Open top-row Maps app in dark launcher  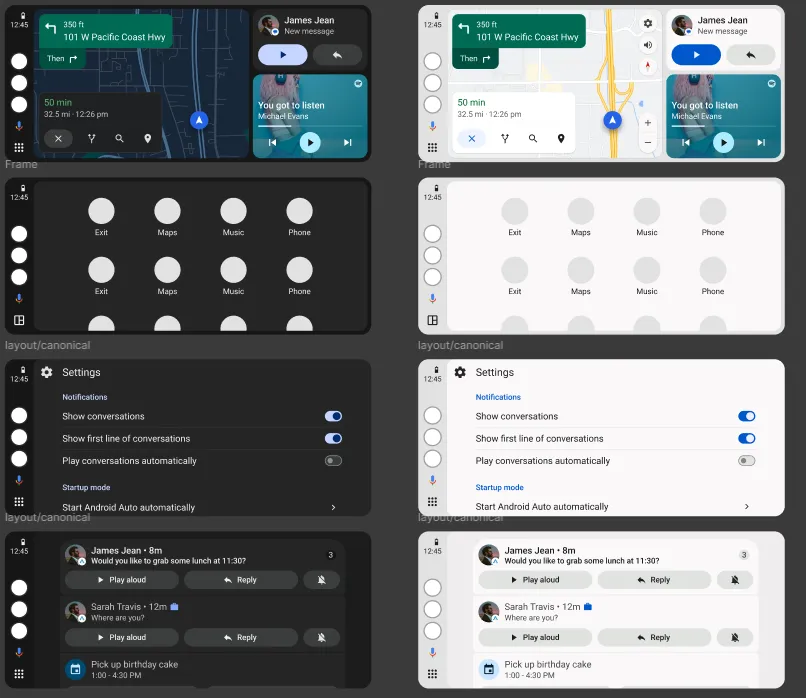pyautogui.click(x=168, y=217)
